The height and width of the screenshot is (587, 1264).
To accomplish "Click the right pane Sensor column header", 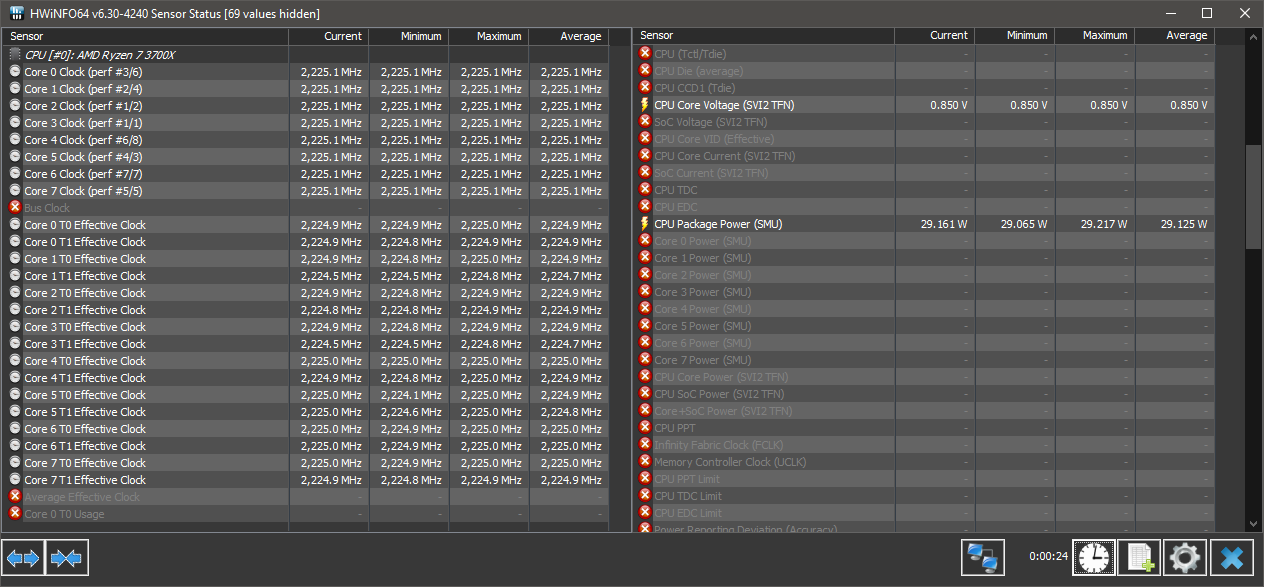I will coord(764,36).
